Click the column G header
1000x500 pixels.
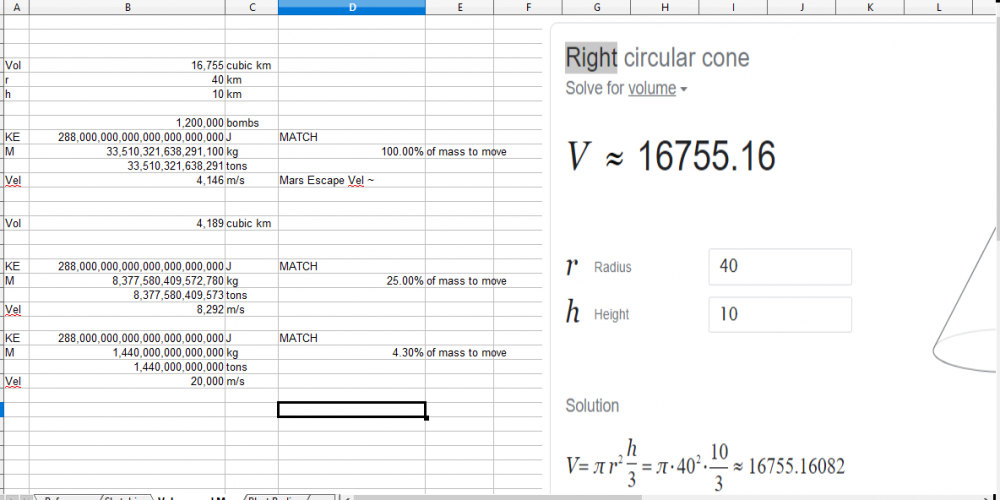(596, 7)
